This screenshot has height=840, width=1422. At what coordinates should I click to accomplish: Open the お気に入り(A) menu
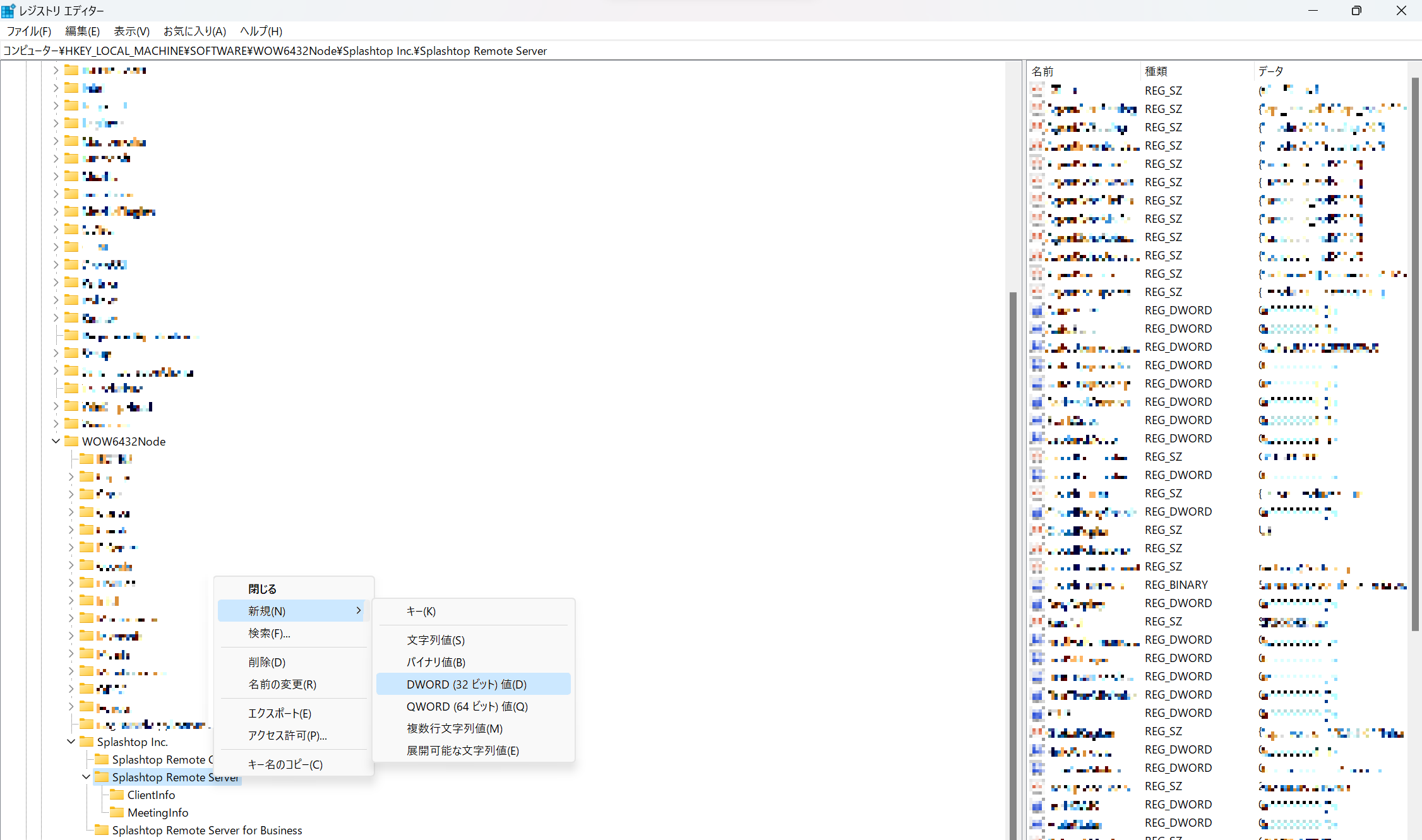click(194, 31)
